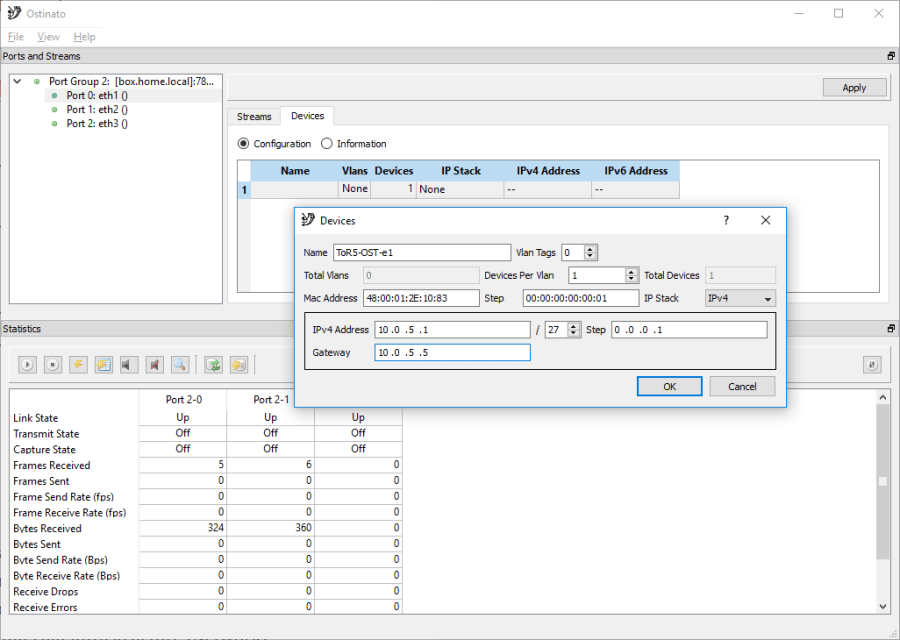Select the Information radio button

[327, 143]
